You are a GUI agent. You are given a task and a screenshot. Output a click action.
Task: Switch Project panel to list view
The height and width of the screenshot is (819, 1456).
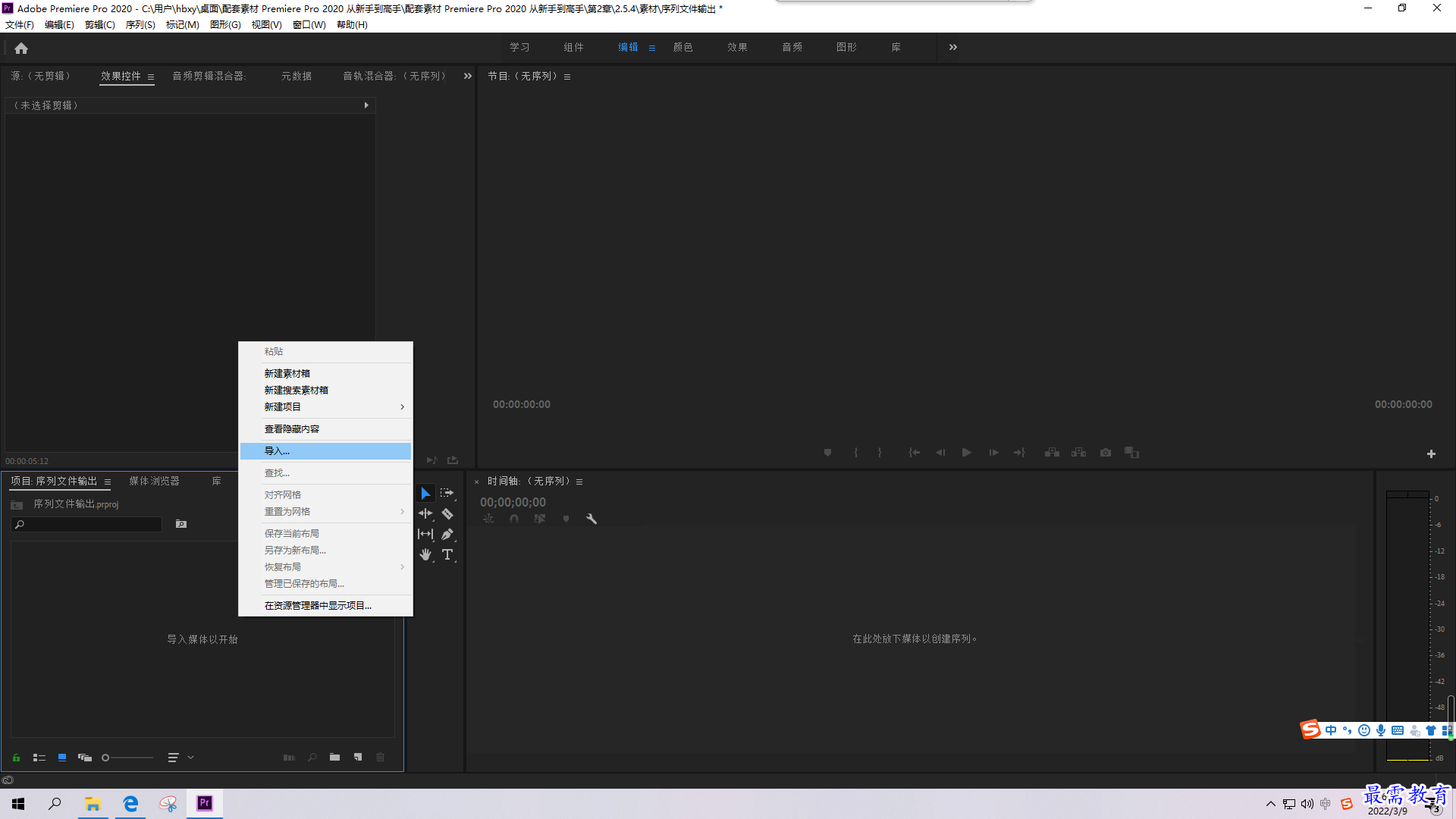[39, 758]
